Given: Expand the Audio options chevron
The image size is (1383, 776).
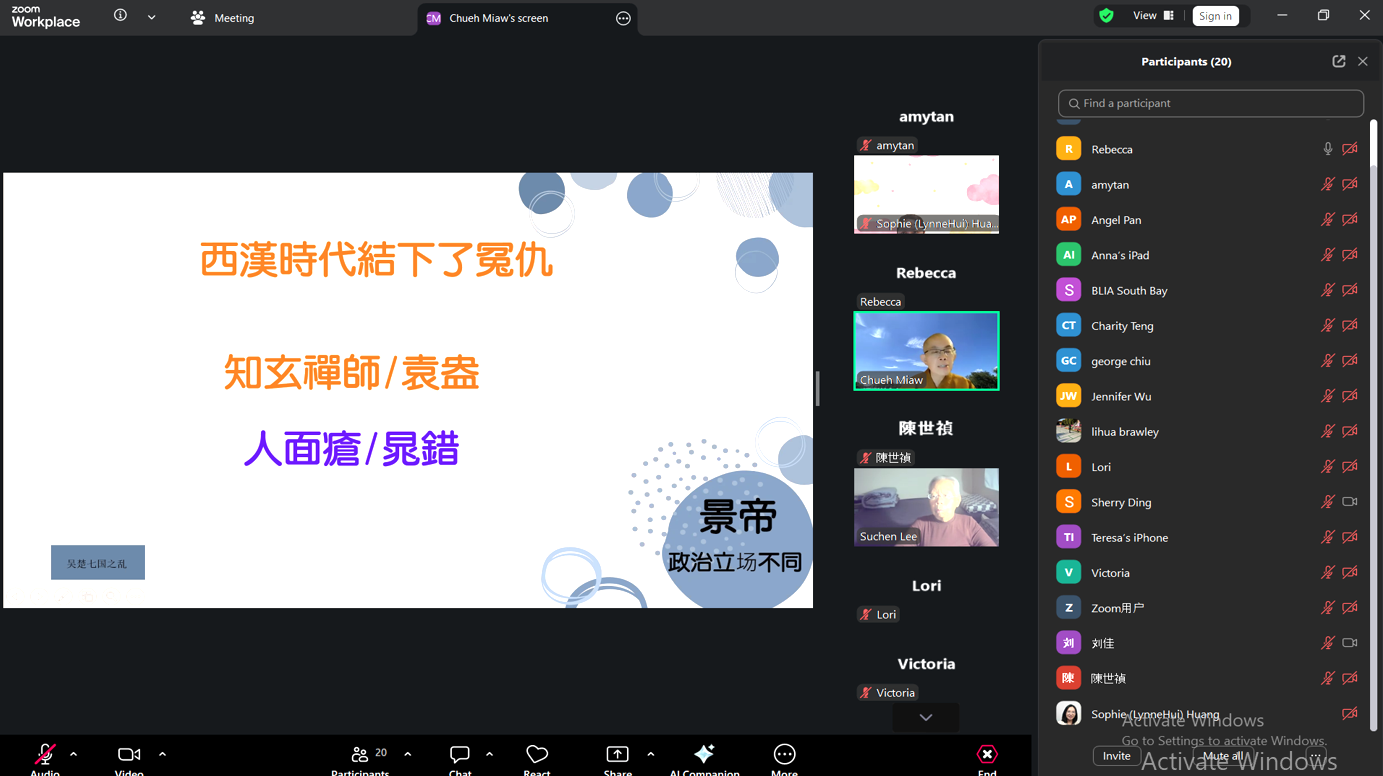Looking at the screenshot, I should pyautogui.click(x=71, y=754).
